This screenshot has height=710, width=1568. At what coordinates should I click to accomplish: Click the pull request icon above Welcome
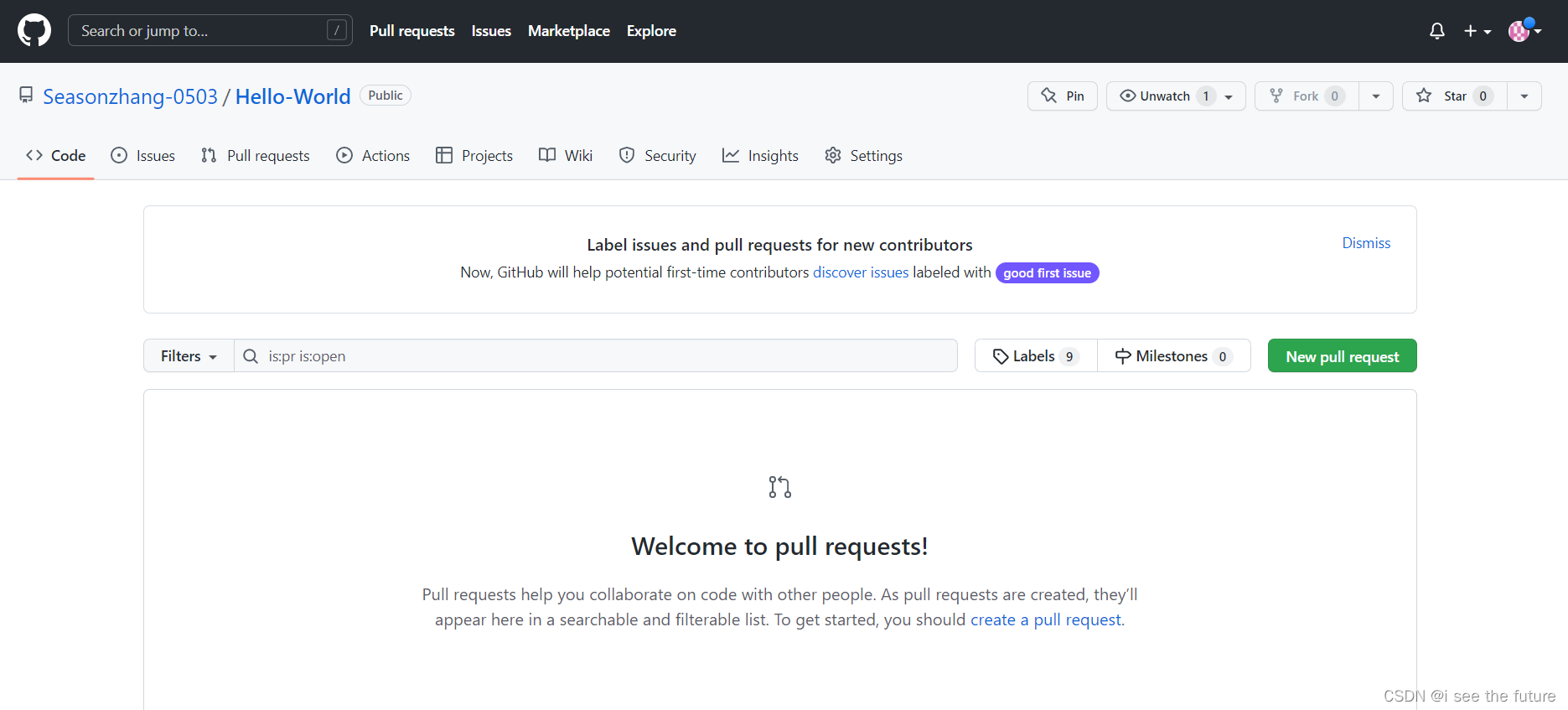point(780,487)
